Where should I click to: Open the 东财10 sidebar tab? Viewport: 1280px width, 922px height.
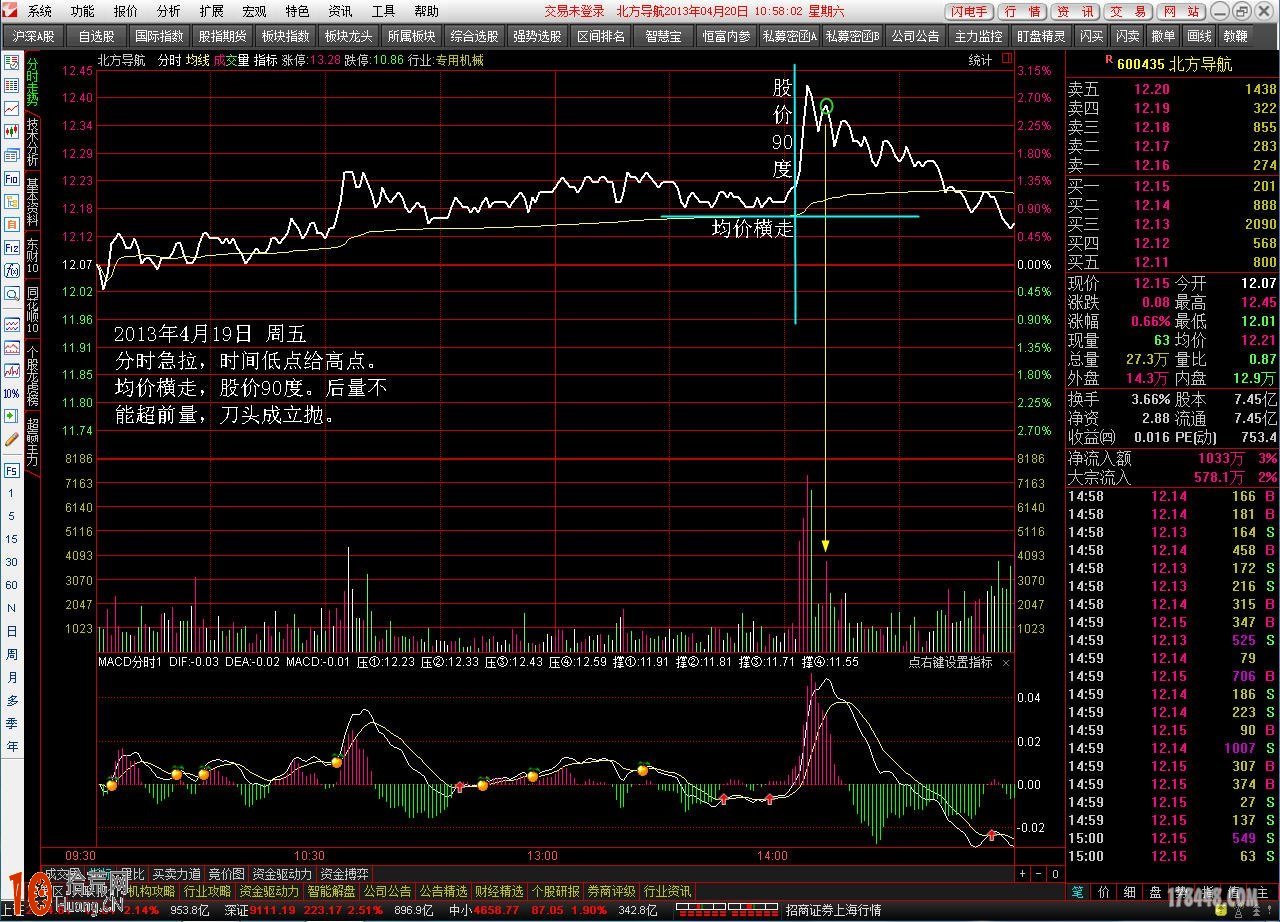pos(32,257)
